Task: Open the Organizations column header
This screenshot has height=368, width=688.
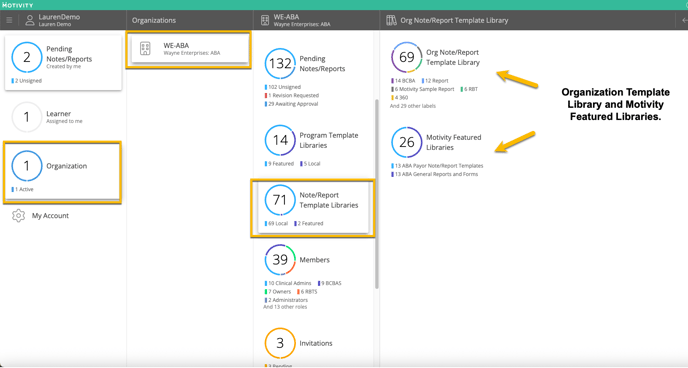Action: (154, 20)
